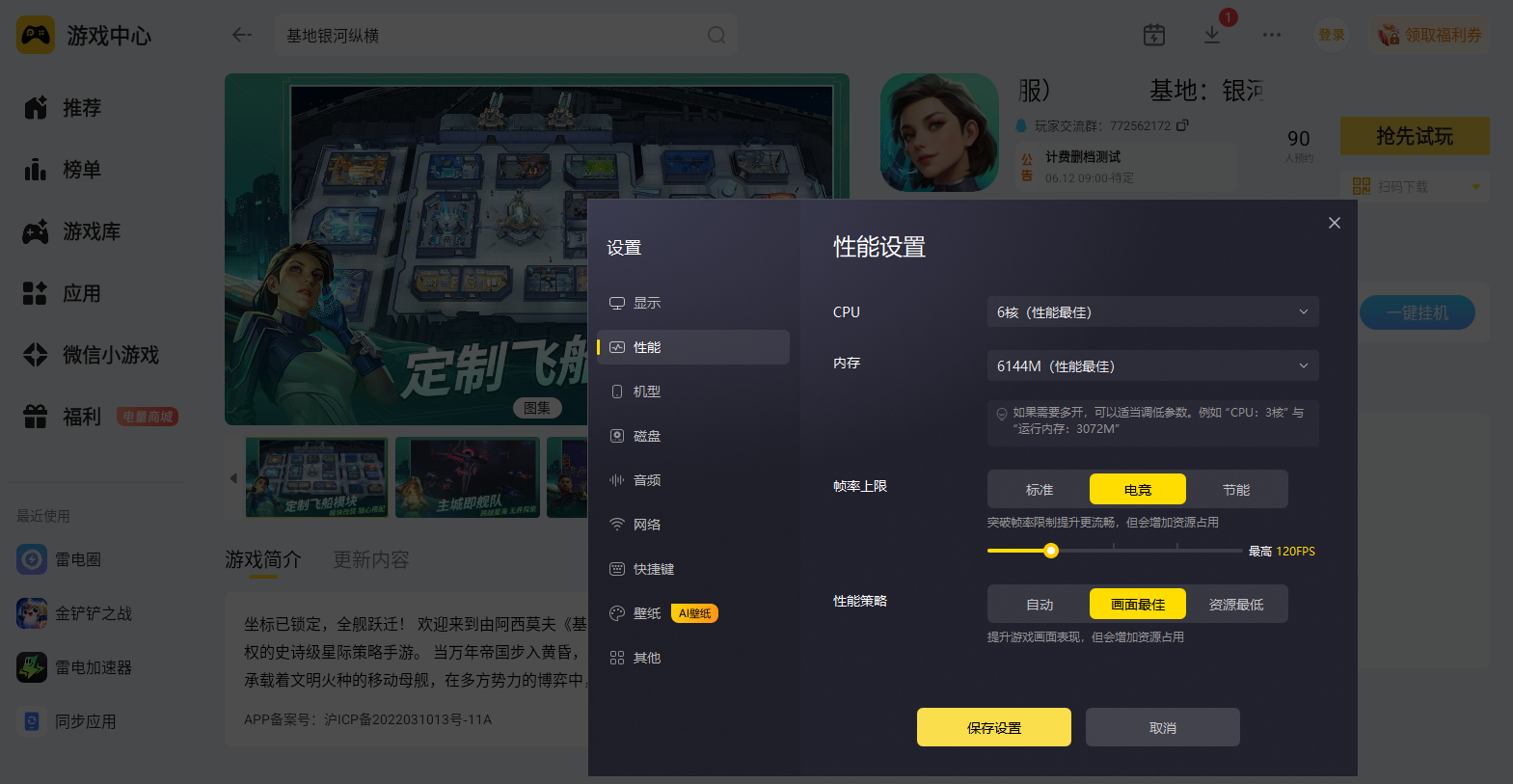1513x784 pixels.
Task: Open the 应用 apps section
Action: click(x=64, y=293)
